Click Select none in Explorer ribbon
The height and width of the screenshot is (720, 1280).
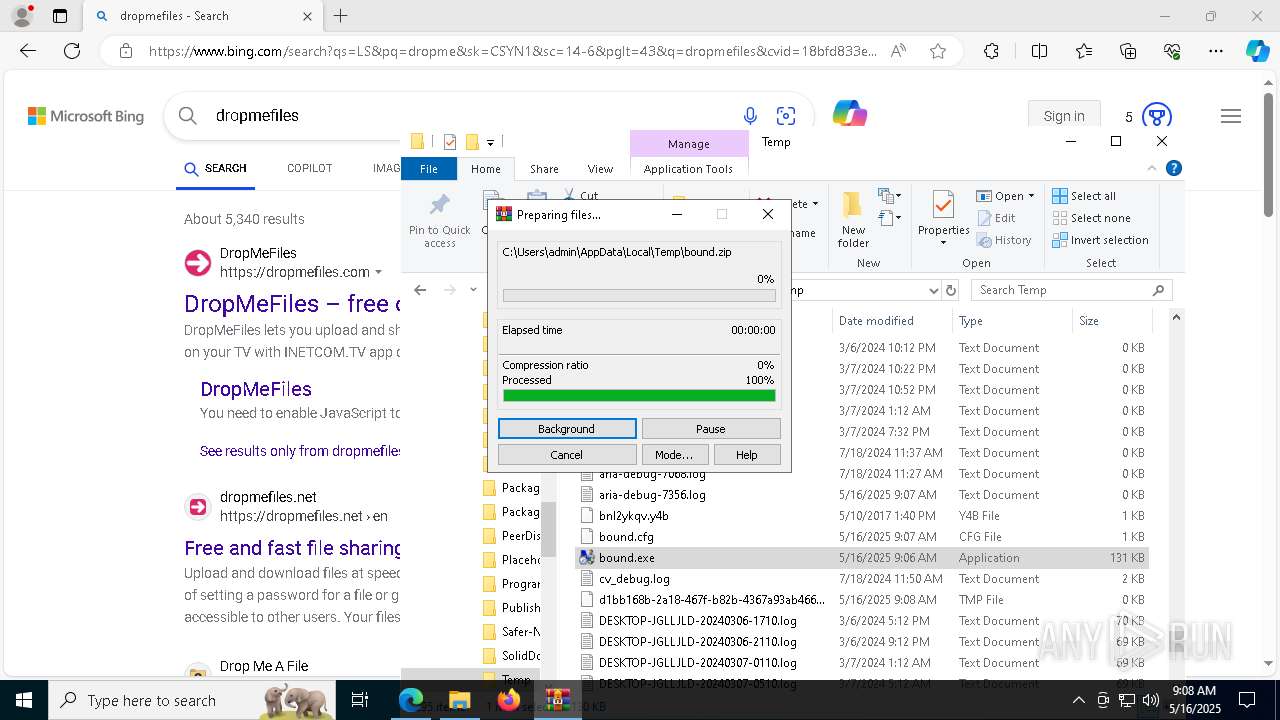click(1091, 218)
